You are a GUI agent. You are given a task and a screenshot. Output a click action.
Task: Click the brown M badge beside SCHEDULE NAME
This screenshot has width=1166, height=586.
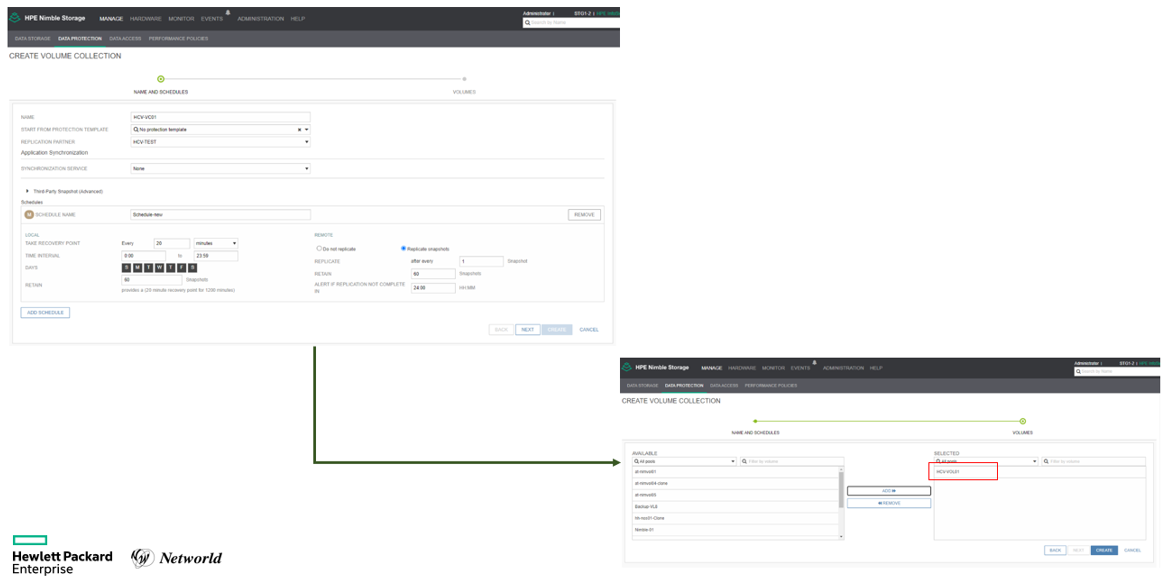click(x=29, y=214)
